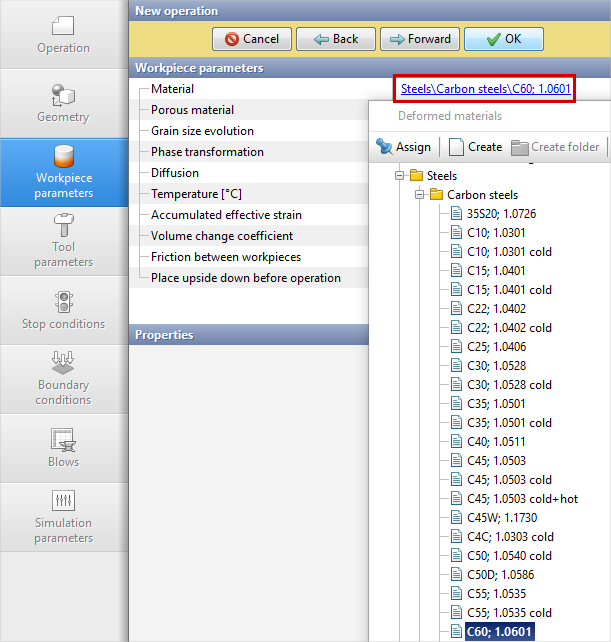Collapse the Steels folder

(401, 175)
